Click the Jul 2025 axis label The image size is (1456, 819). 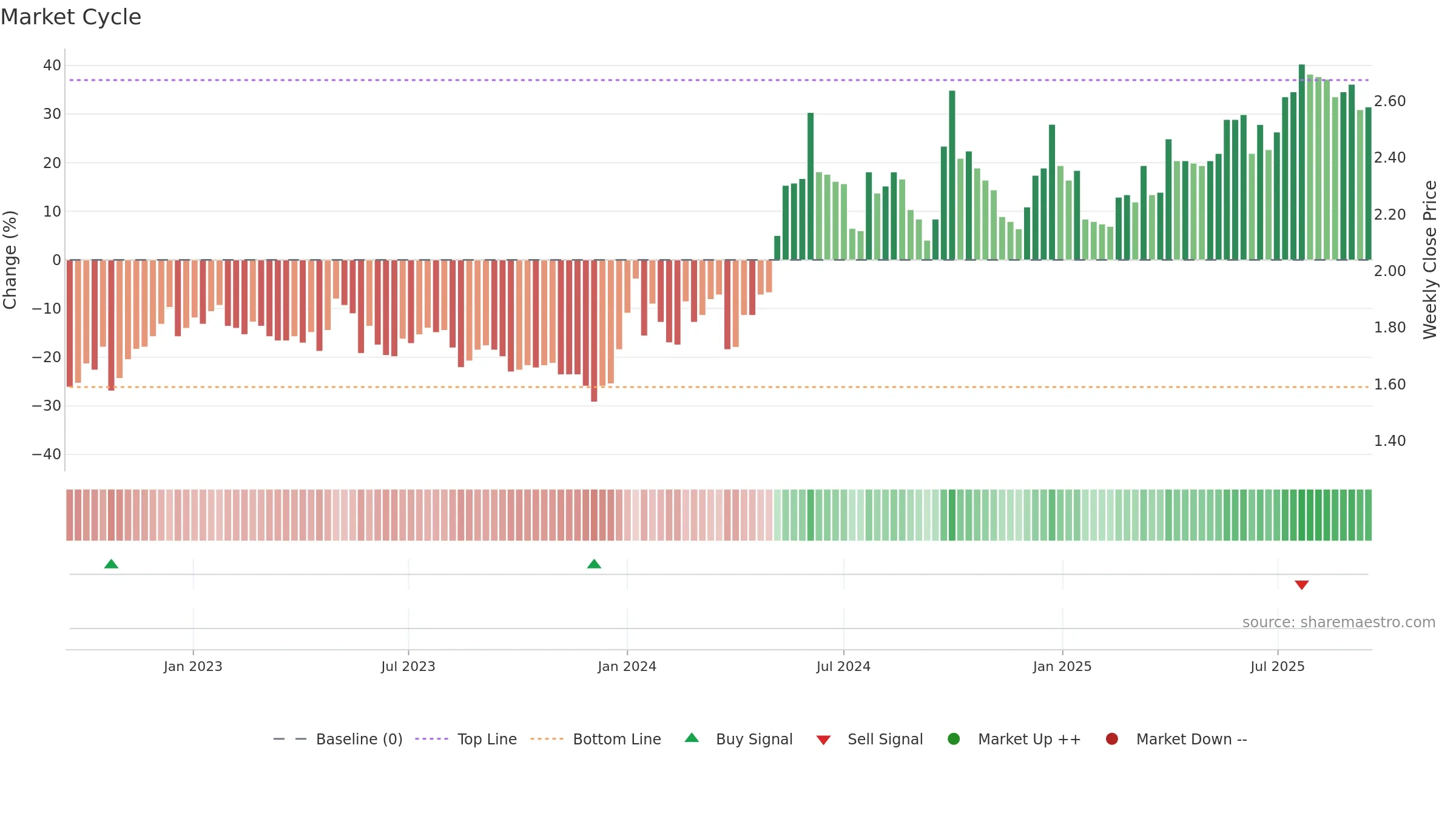pyautogui.click(x=1278, y=666)
